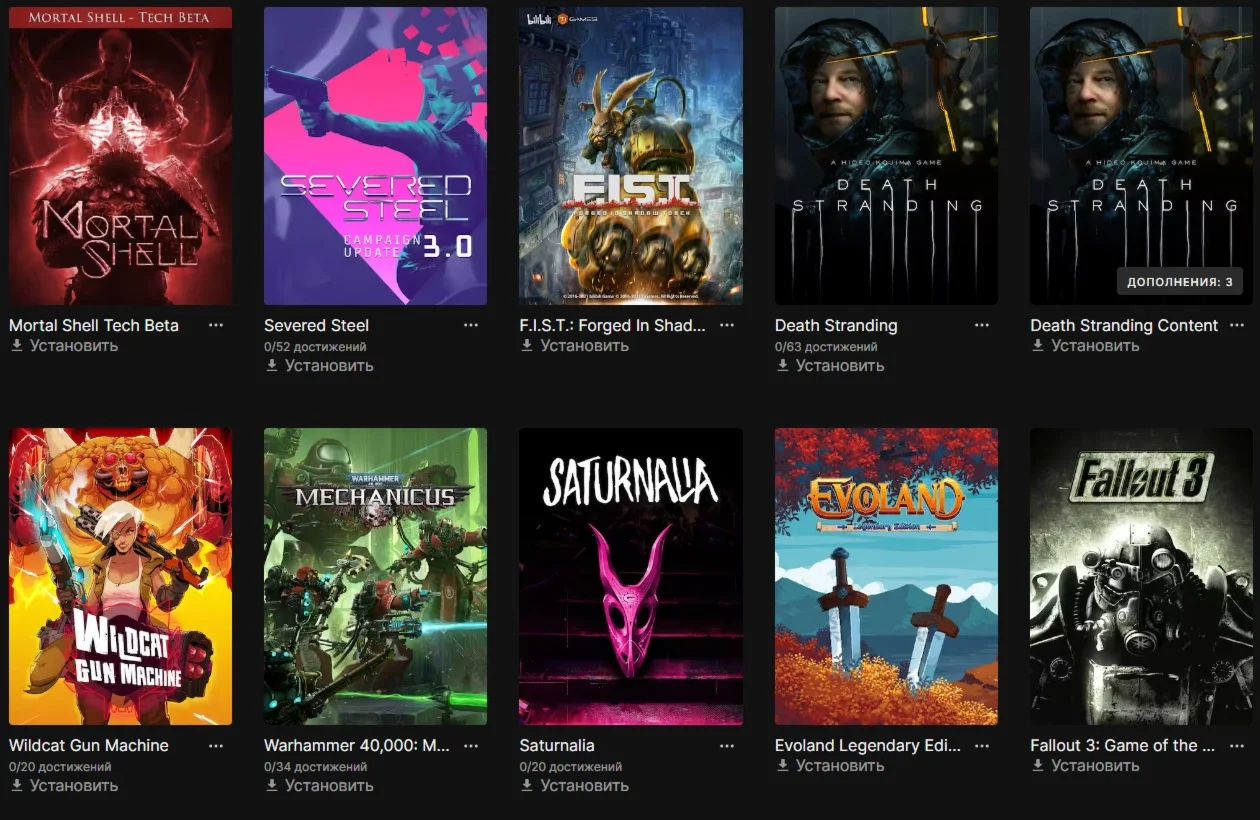The height and width of the screenshot is (820, 1260).
Task: Open three-dot menu for Saturnalia
Action: [727, 745]
